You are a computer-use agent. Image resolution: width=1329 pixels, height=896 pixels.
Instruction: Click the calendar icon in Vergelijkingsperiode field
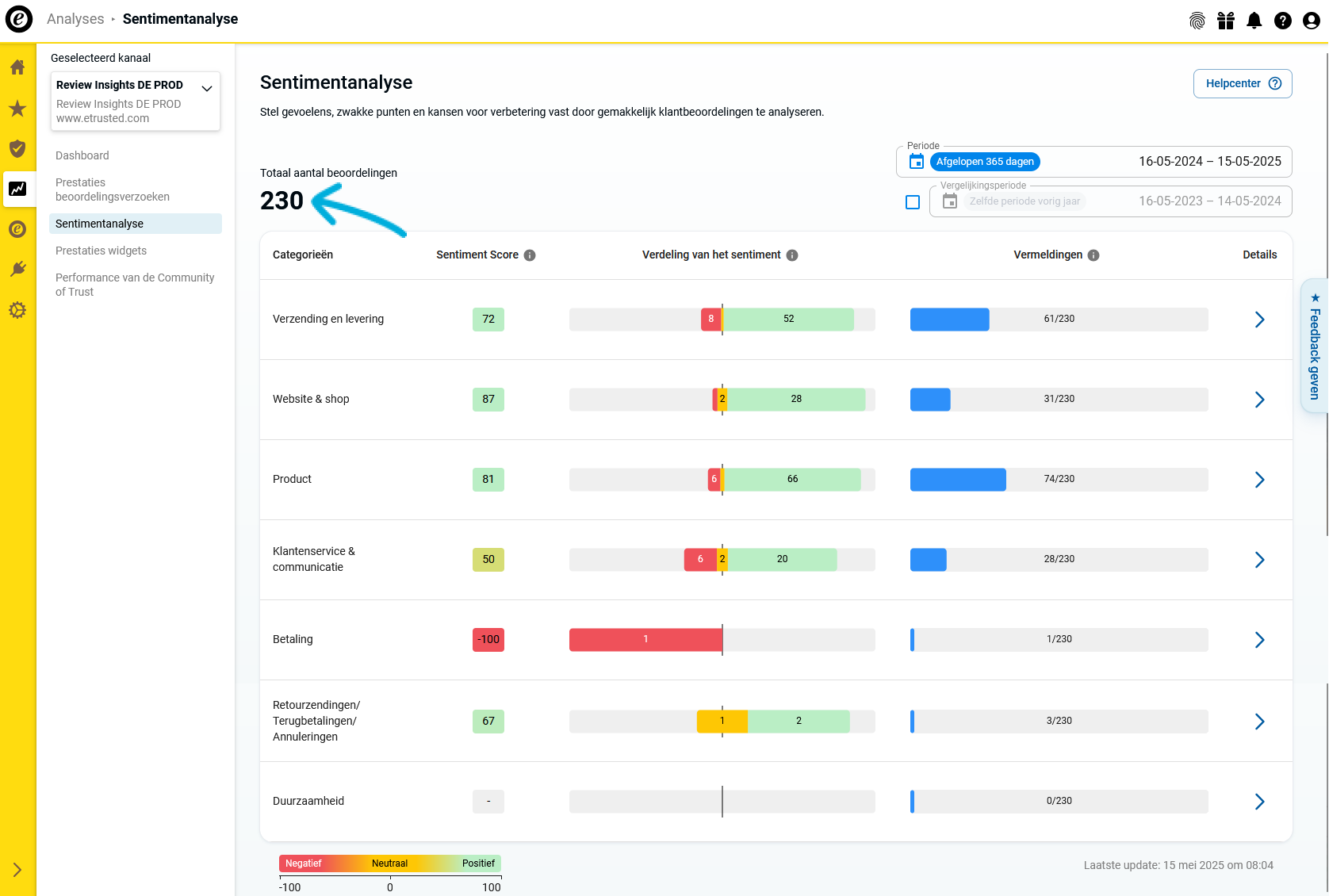tap(950, 201)
